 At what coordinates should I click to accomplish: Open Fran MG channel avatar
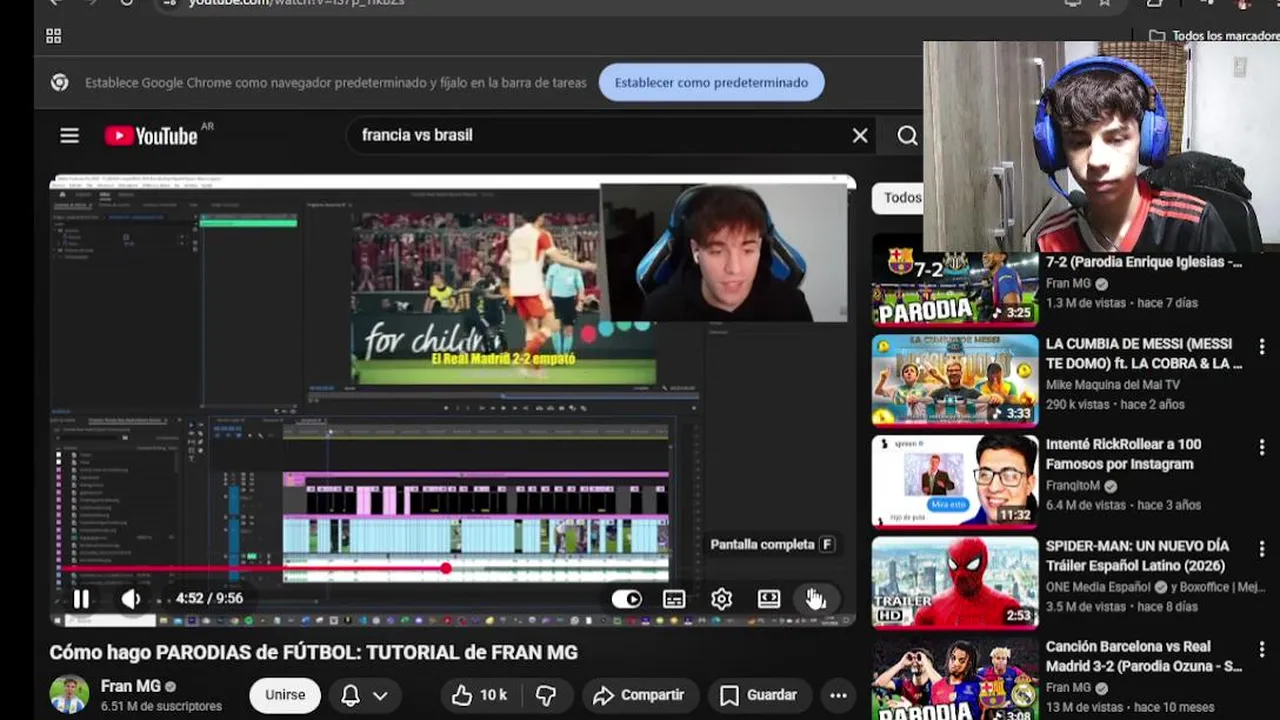(69, 695)
